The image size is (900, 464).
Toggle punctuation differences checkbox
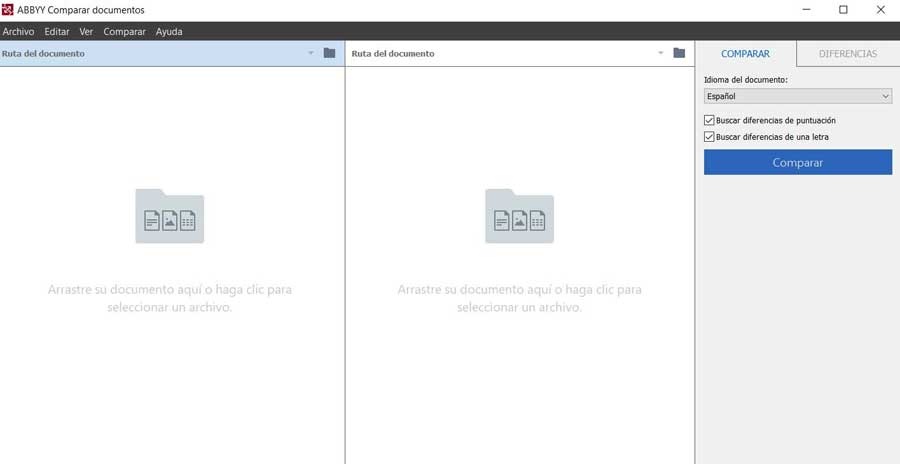(709, 121)
